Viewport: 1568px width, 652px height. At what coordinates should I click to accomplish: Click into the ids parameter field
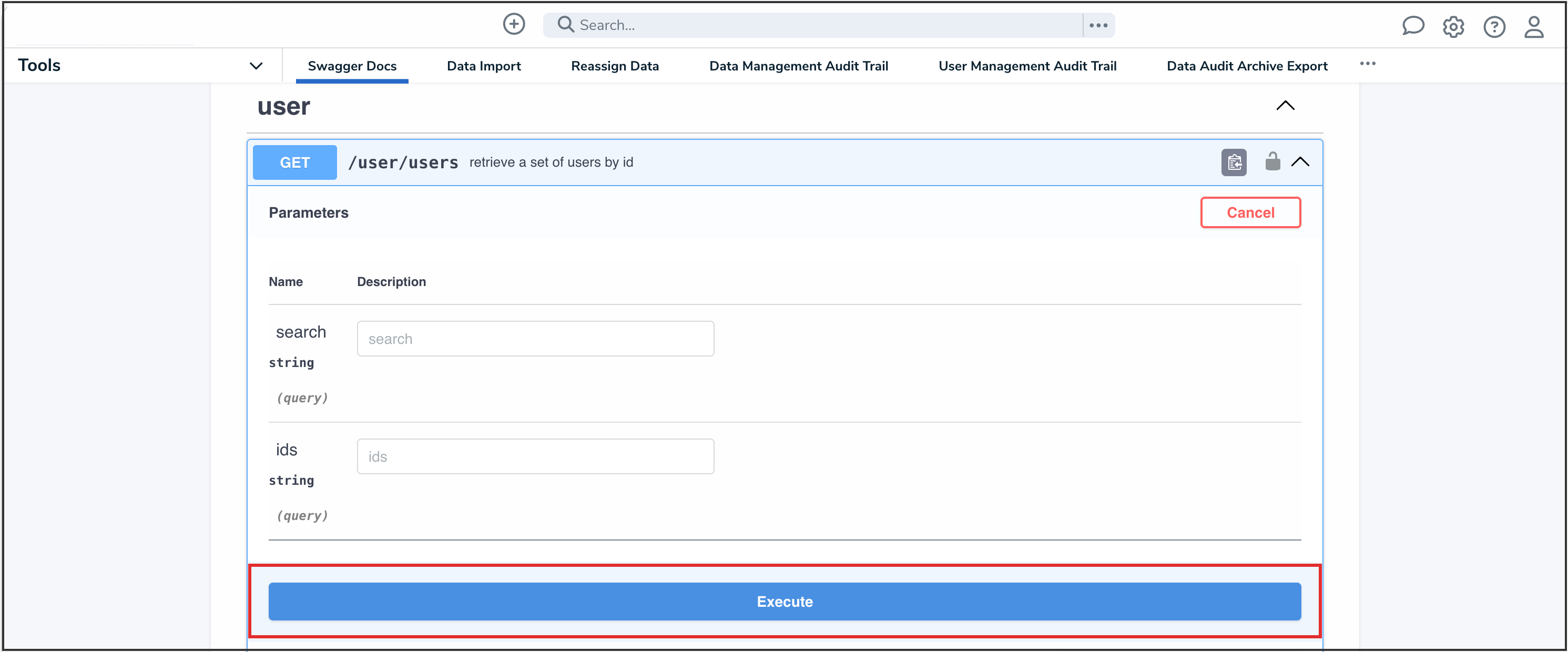click(535, 456)
